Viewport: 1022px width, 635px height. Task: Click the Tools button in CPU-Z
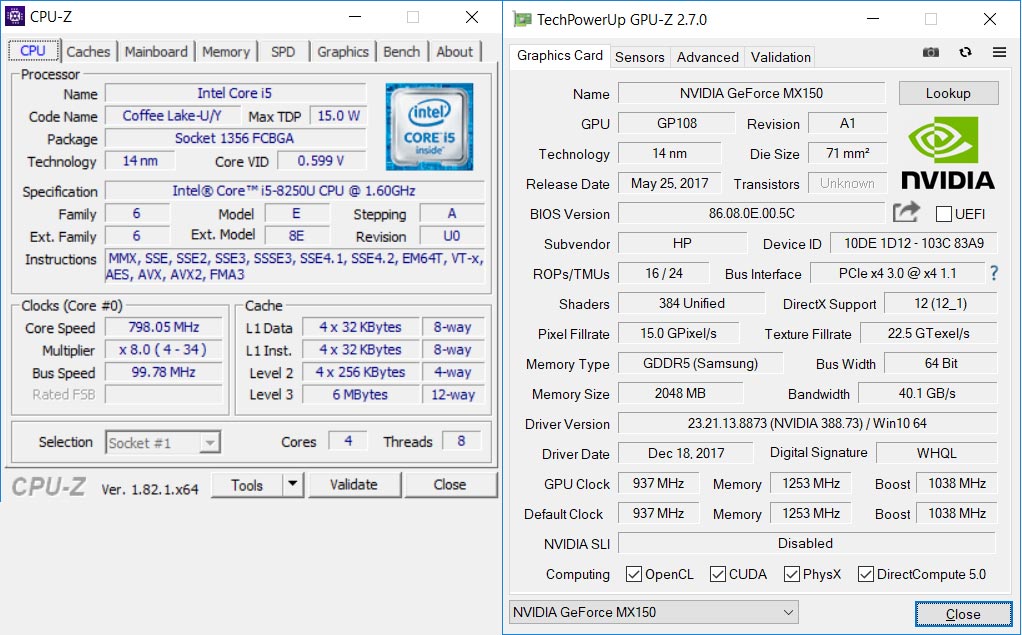247,485
